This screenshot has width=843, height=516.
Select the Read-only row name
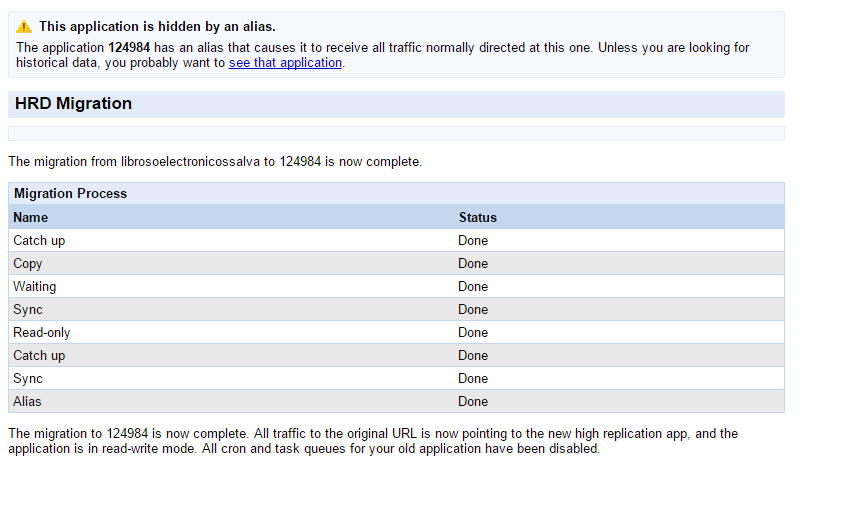42,333
